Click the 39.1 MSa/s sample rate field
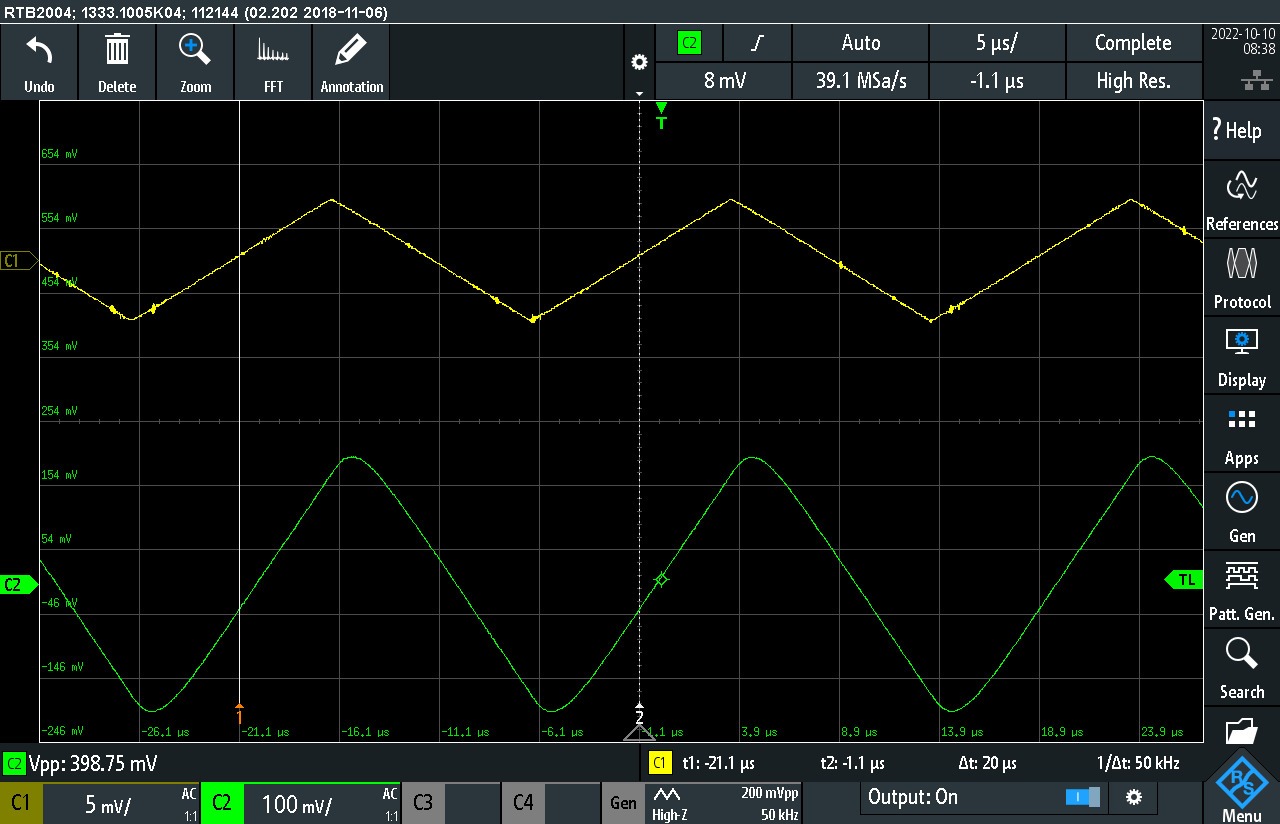Image resolution: width=1280 pixels, height=824 pixels. point(861,81)
